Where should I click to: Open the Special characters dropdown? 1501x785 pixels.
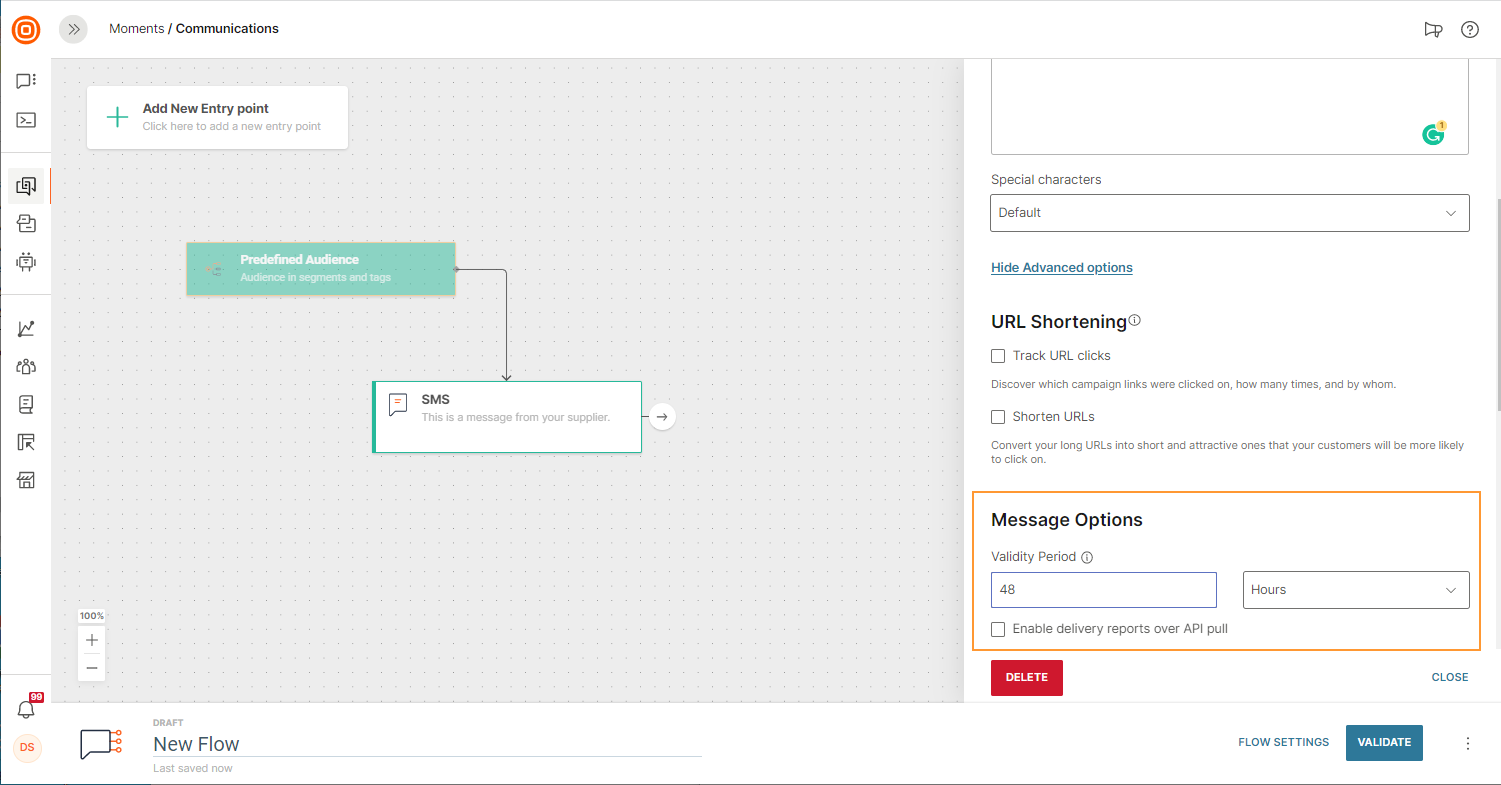(1229, 213)
